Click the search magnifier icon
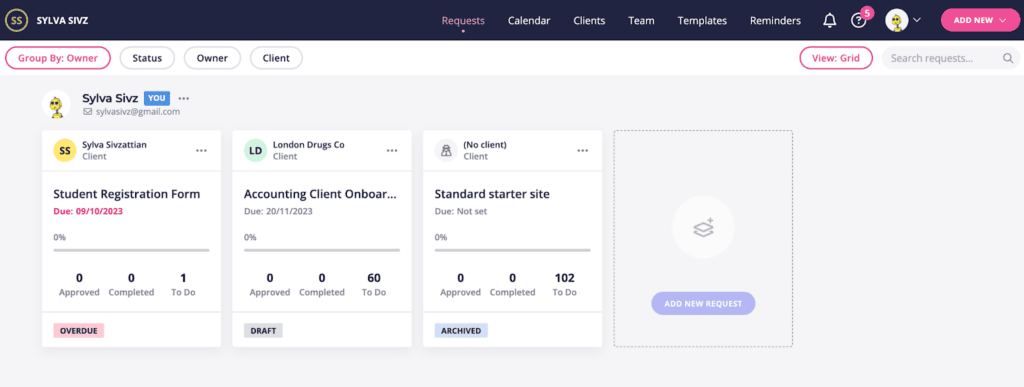1024x387 pixels. coord(1008,58)
